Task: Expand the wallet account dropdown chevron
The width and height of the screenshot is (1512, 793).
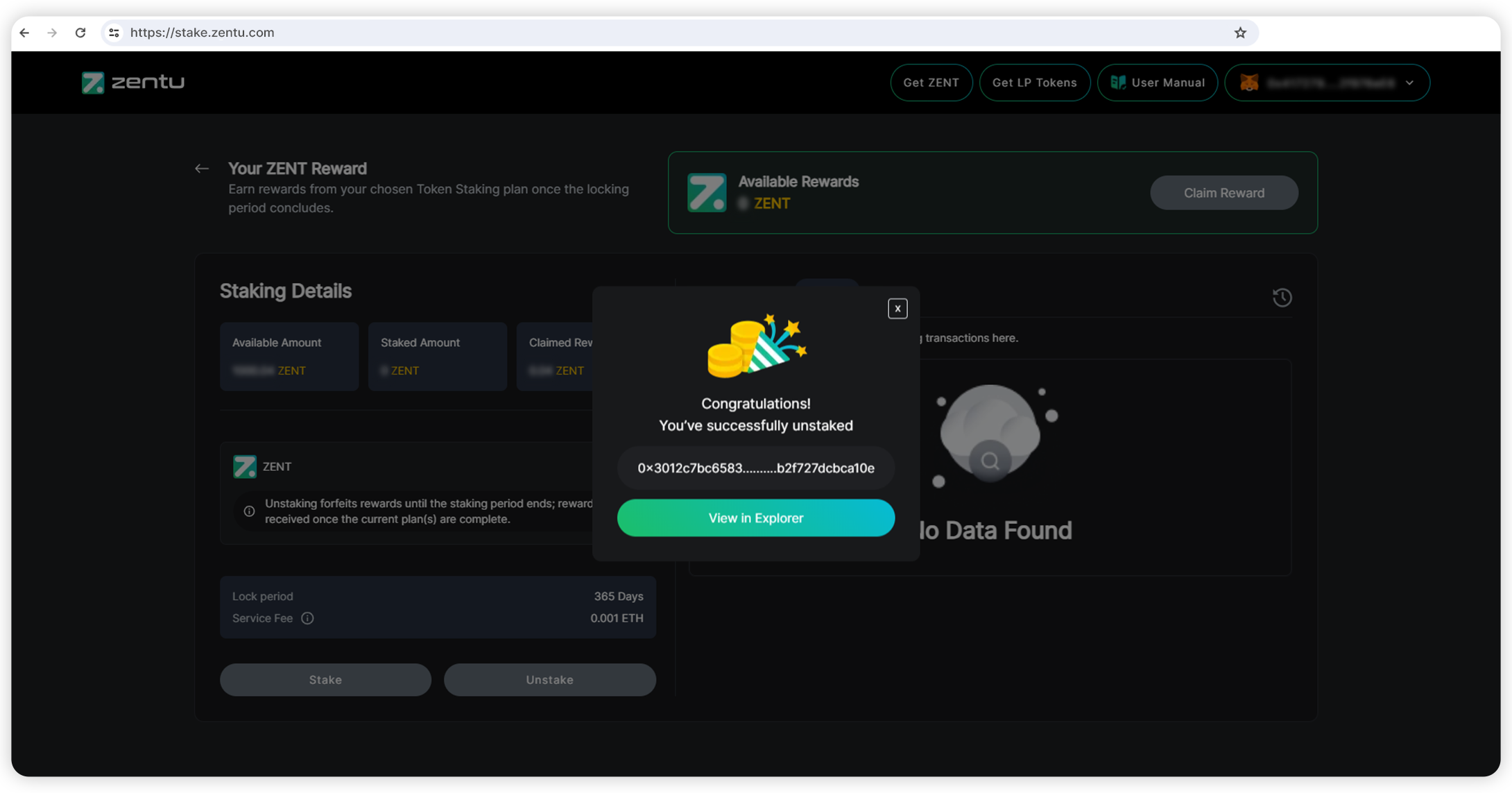Action: [x=1409, y=83]
